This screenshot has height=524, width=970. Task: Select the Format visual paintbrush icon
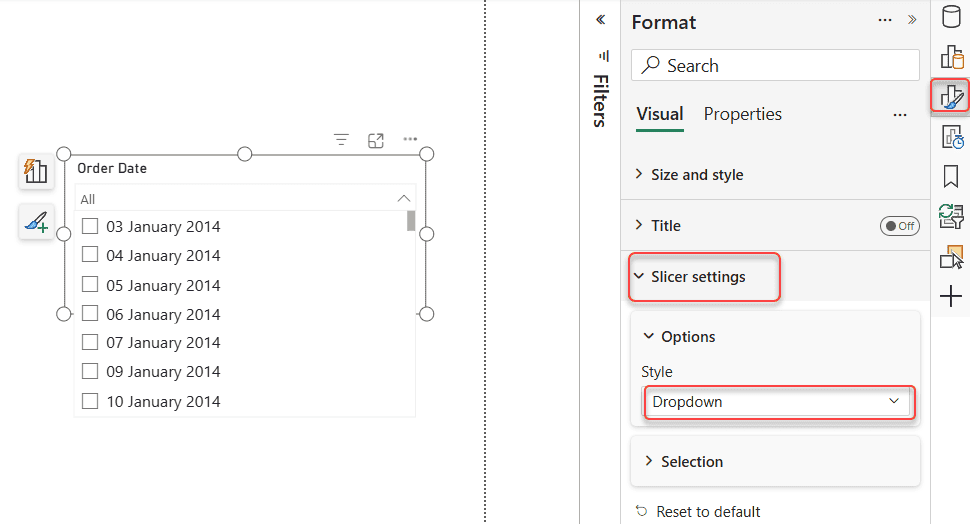[951, 97]
